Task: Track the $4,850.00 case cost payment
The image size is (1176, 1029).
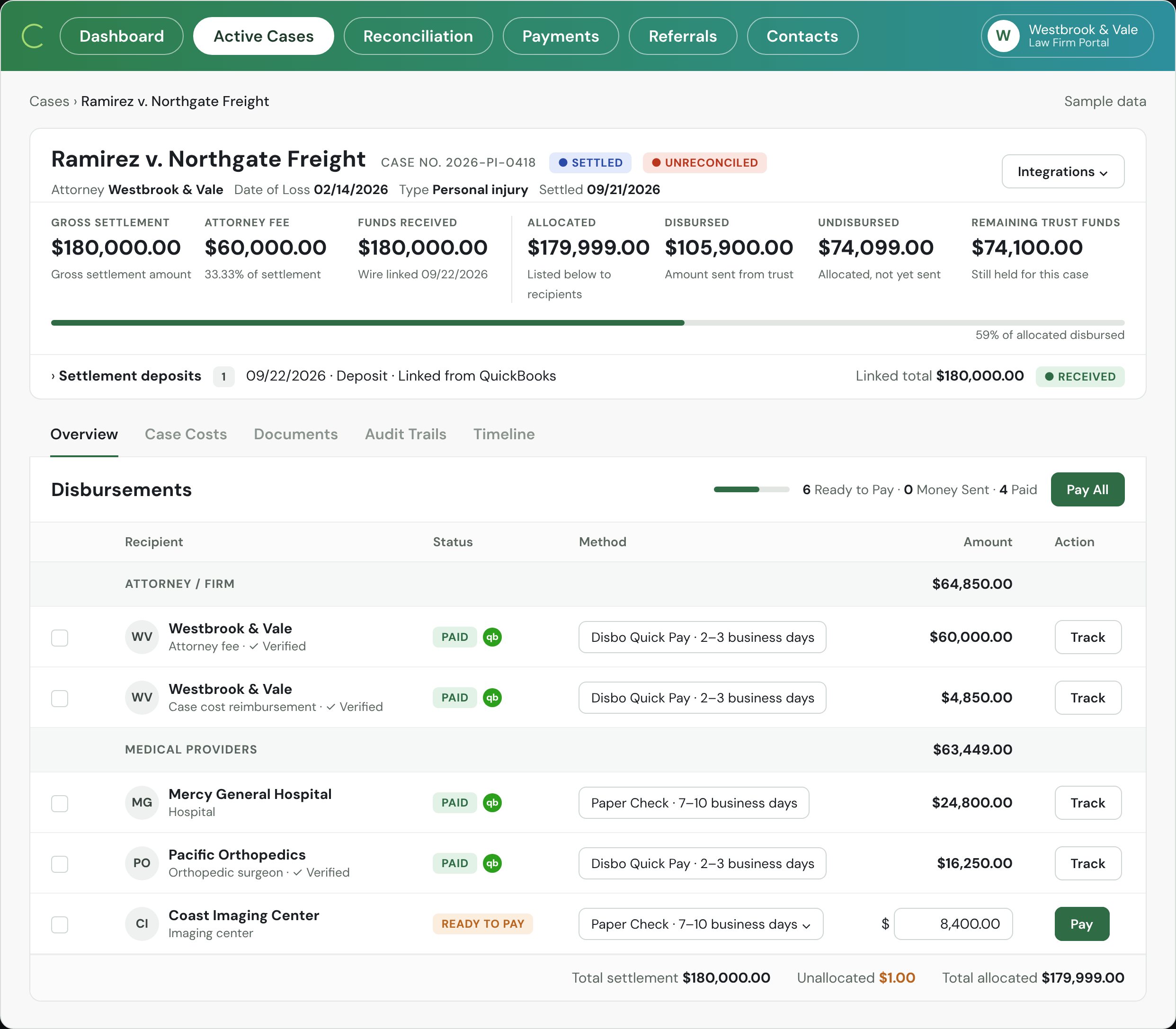Action: [x=1087, y=698]
